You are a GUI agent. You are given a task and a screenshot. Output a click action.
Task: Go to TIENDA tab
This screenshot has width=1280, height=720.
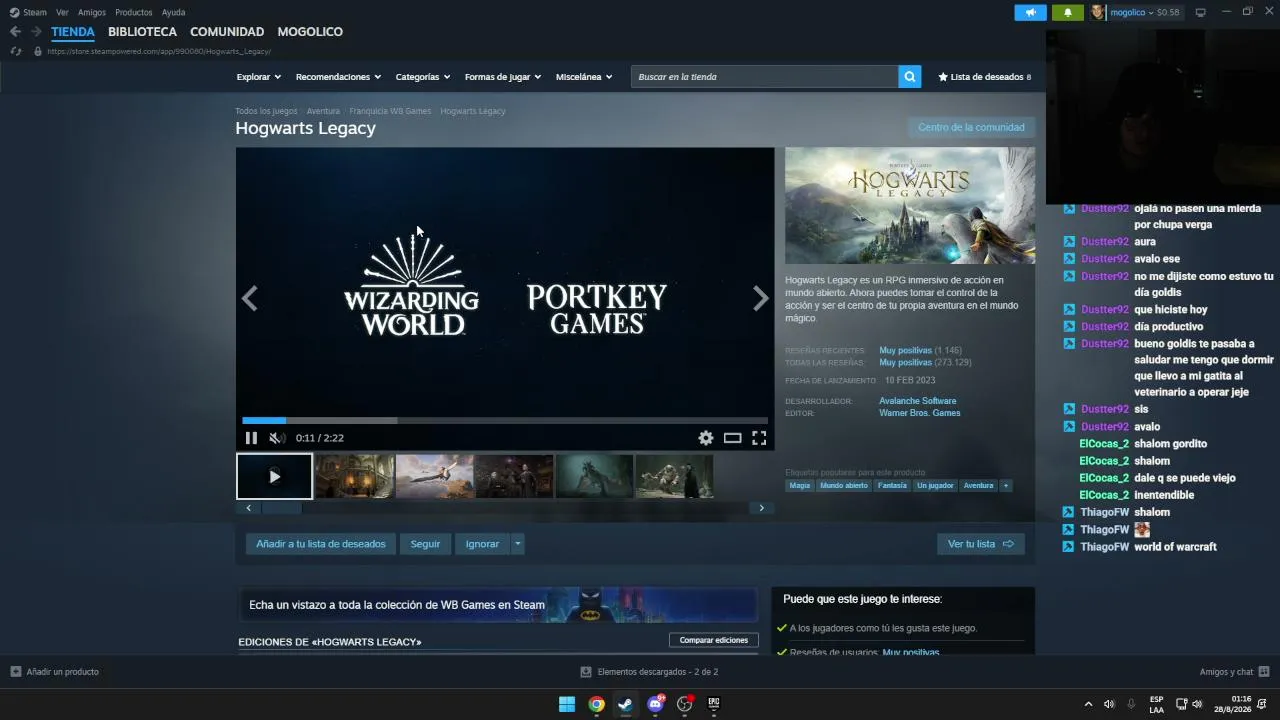point(73,32)
